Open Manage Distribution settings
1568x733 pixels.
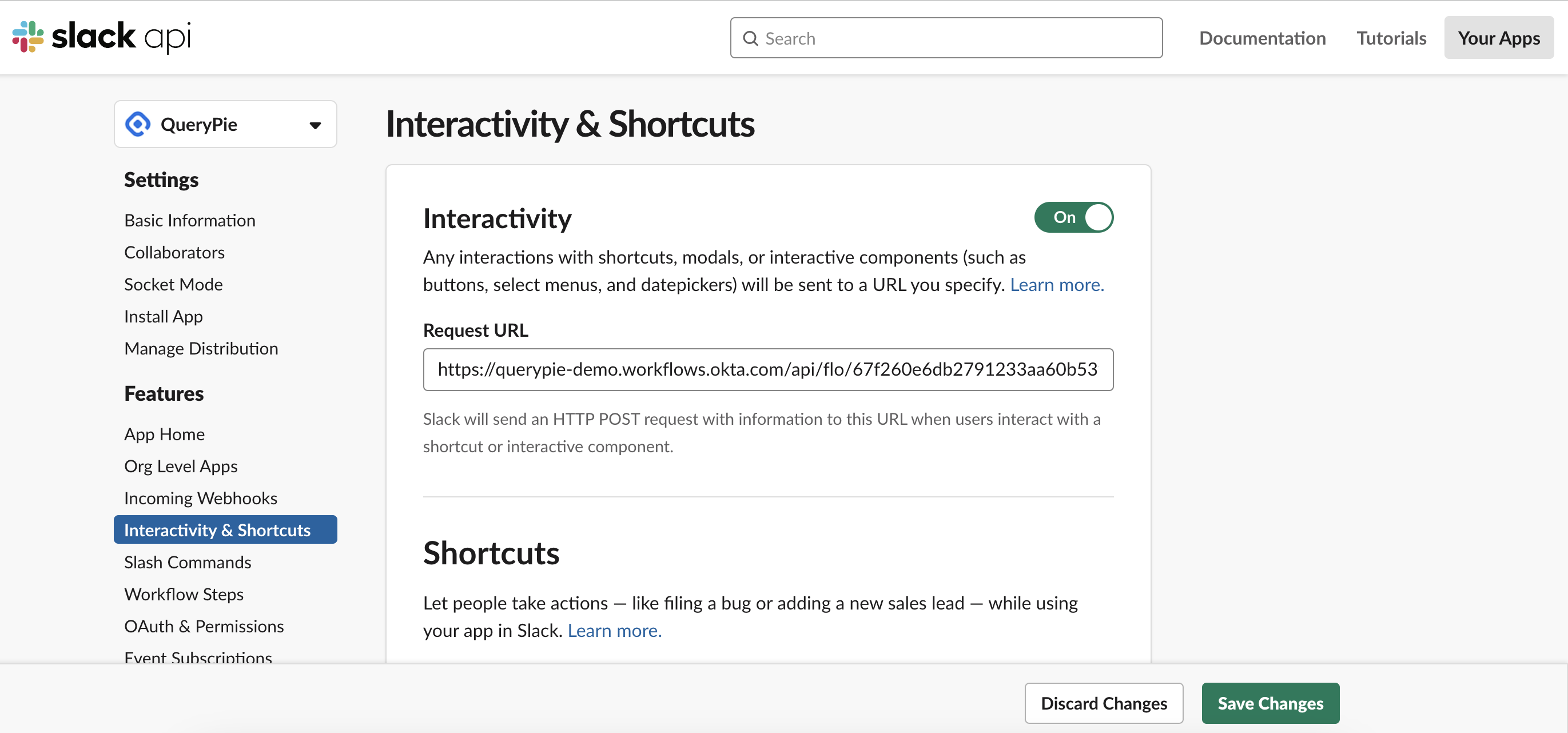201,348
